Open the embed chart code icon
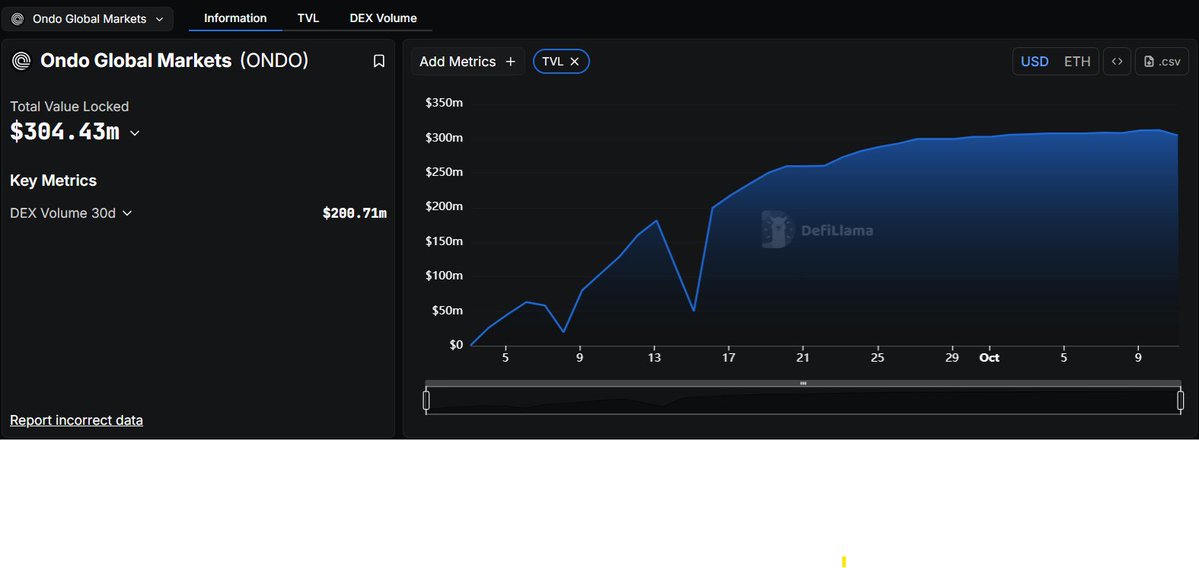This screenshot has width=1199, height=568. [1116, 61]
